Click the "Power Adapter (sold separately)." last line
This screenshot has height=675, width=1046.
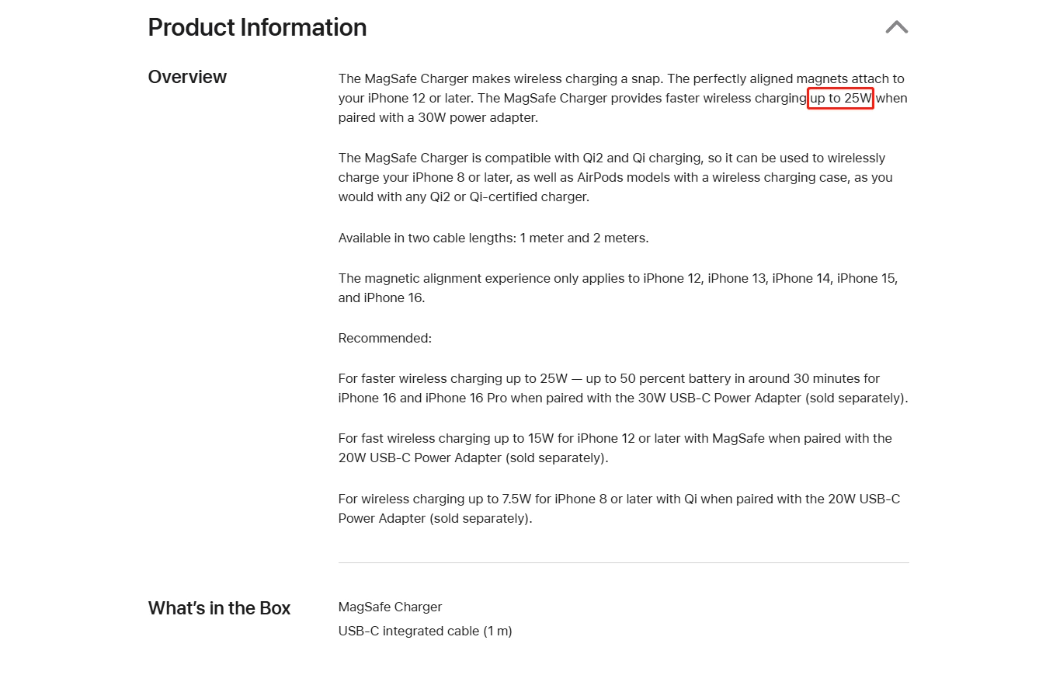[435, 518]
